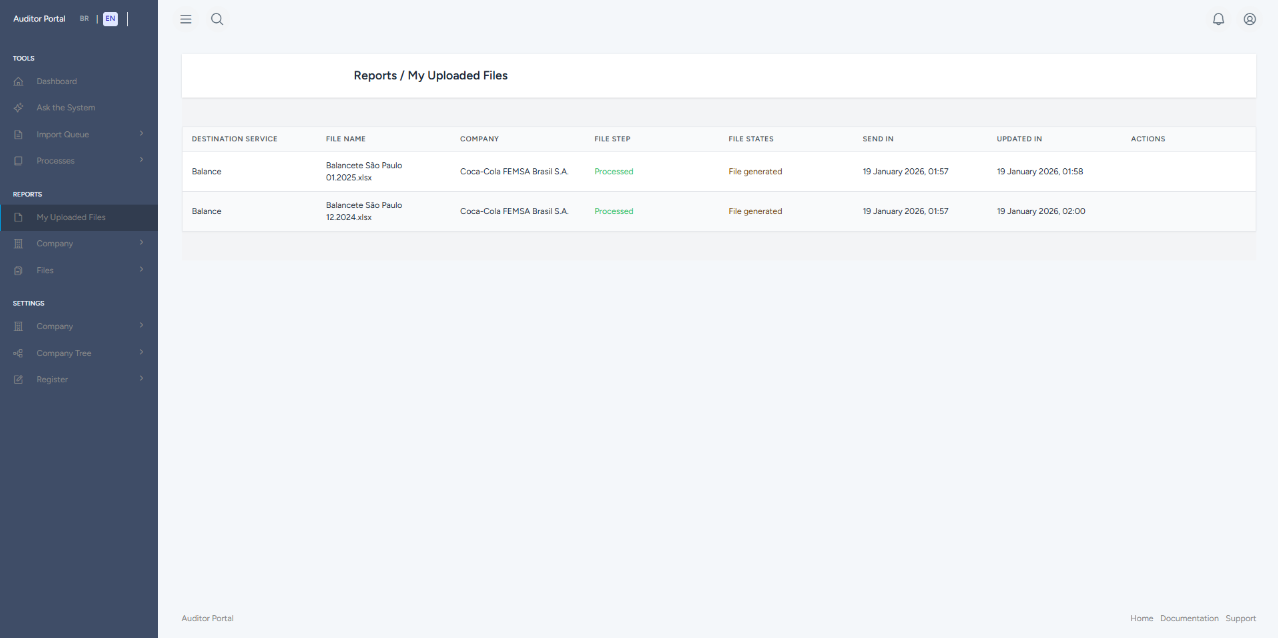Image resolution: width=1278 pixels, height=638 pixels.
Task: Click the Files icon under Reports
Action: (18, 270)
